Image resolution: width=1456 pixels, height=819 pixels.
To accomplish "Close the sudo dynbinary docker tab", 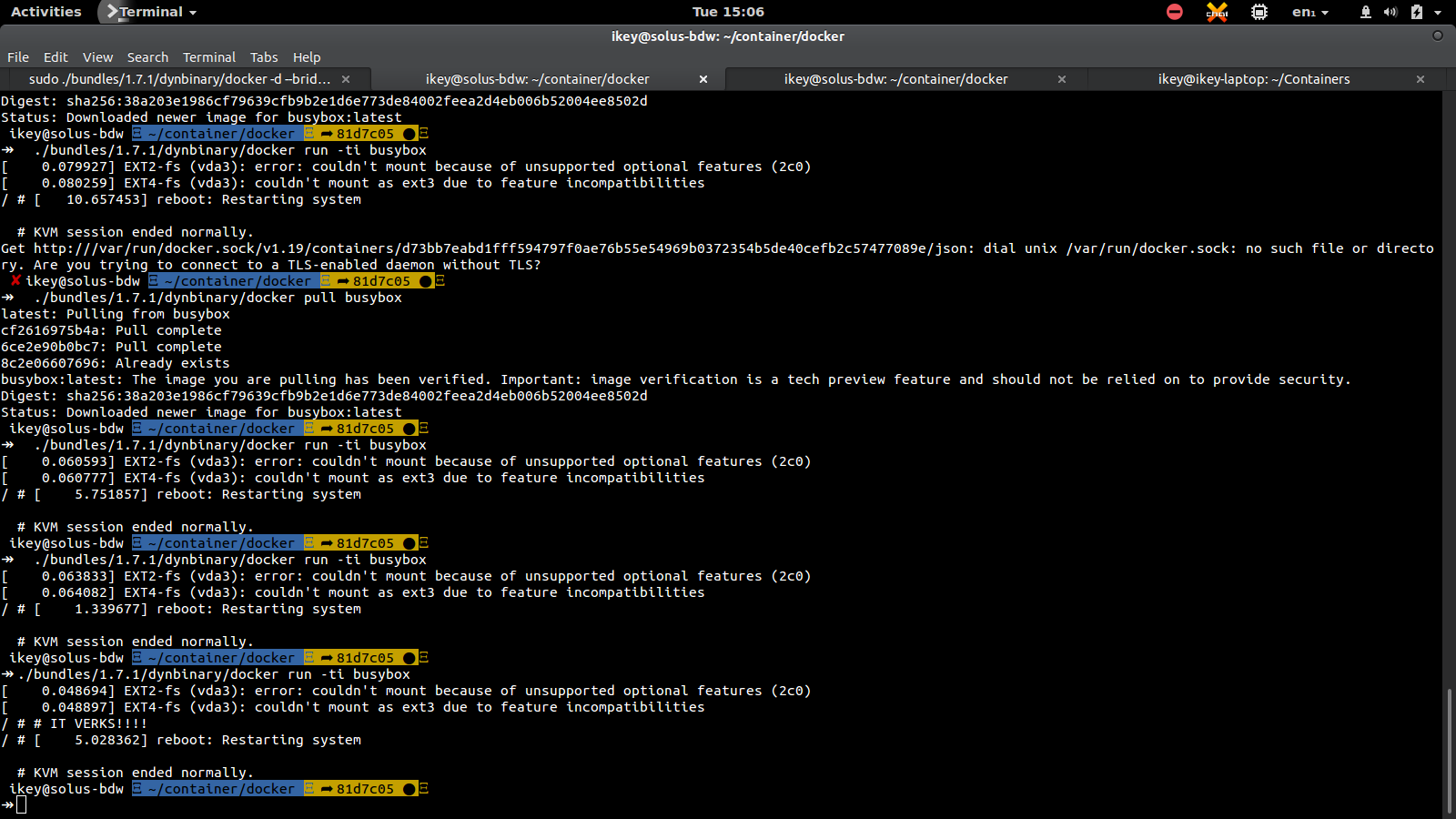I will pyautogui.click(x=346, y=79).
